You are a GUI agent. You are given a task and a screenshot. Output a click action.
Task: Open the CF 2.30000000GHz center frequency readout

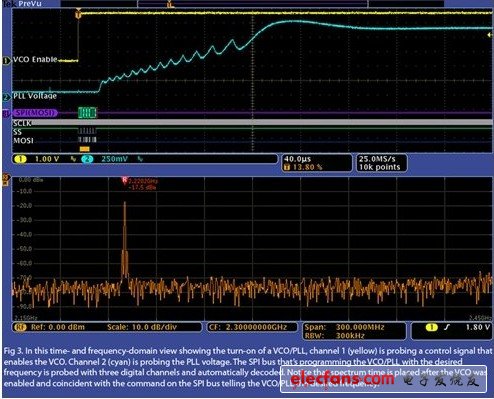[252, 327]
